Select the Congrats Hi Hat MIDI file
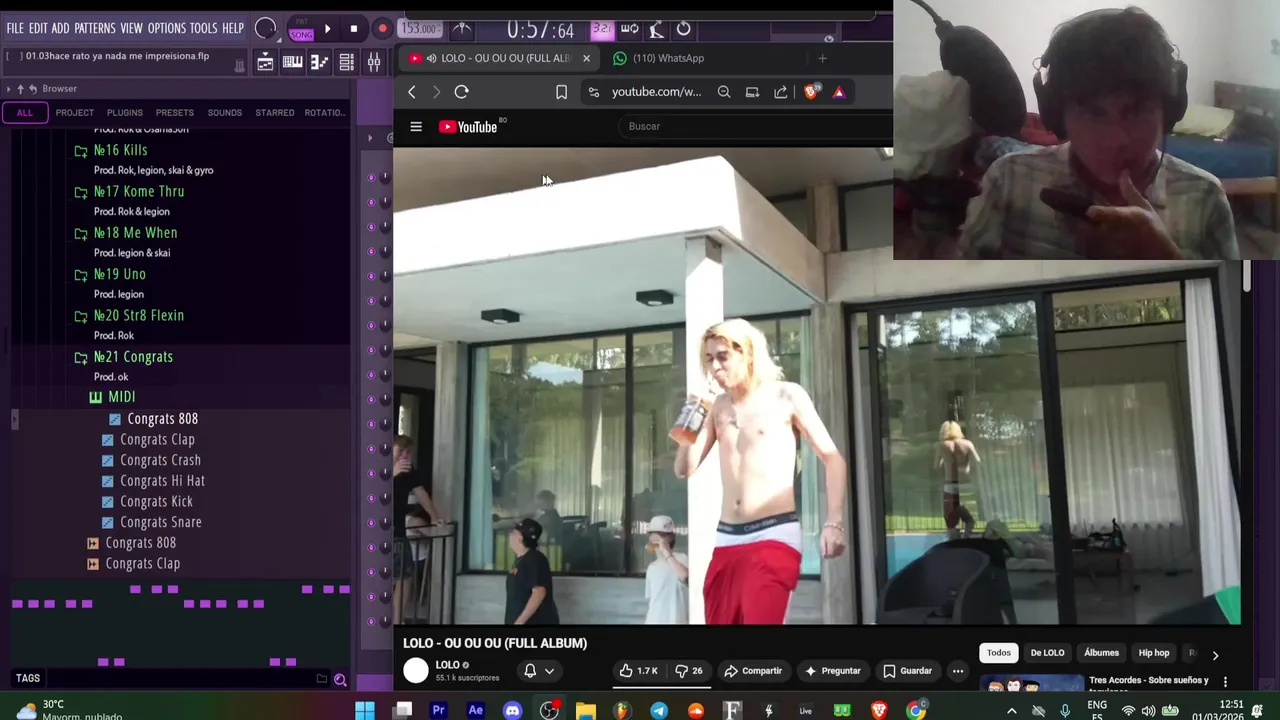This screenshot has height=720, width=1280. (153, 481)
